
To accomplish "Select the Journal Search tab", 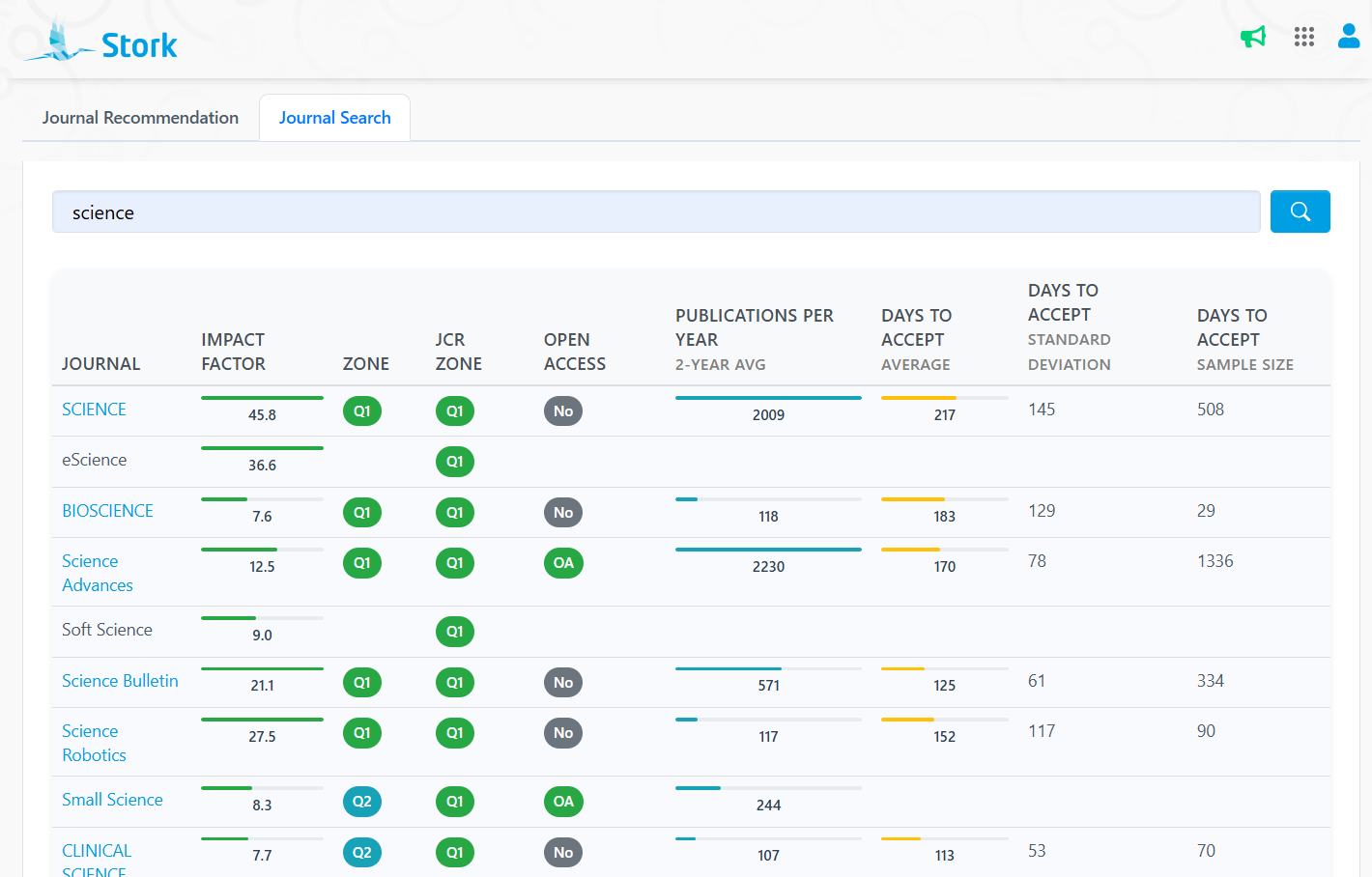I will click(x=334, y=118).
